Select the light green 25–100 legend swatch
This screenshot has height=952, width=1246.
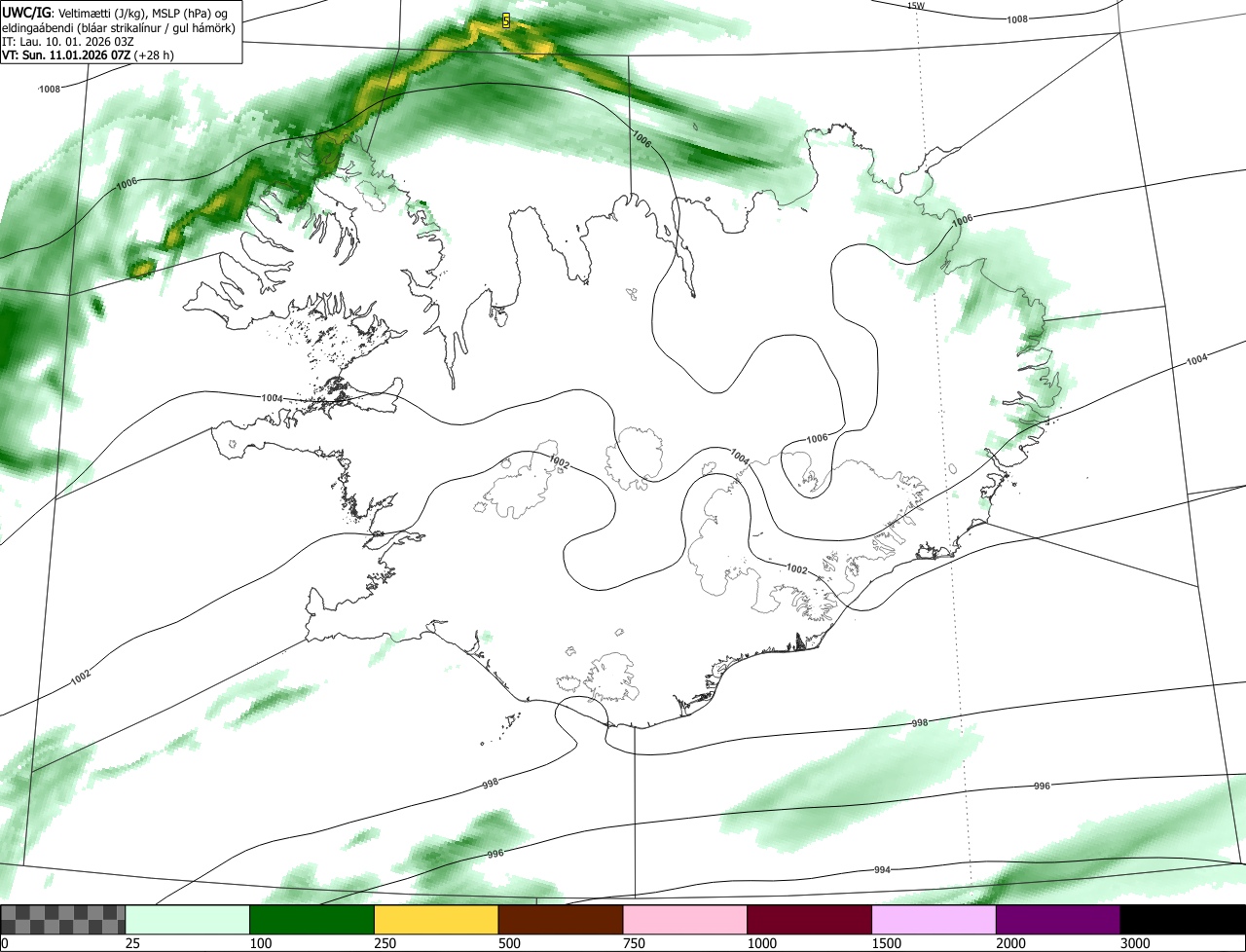click(188, 920)
